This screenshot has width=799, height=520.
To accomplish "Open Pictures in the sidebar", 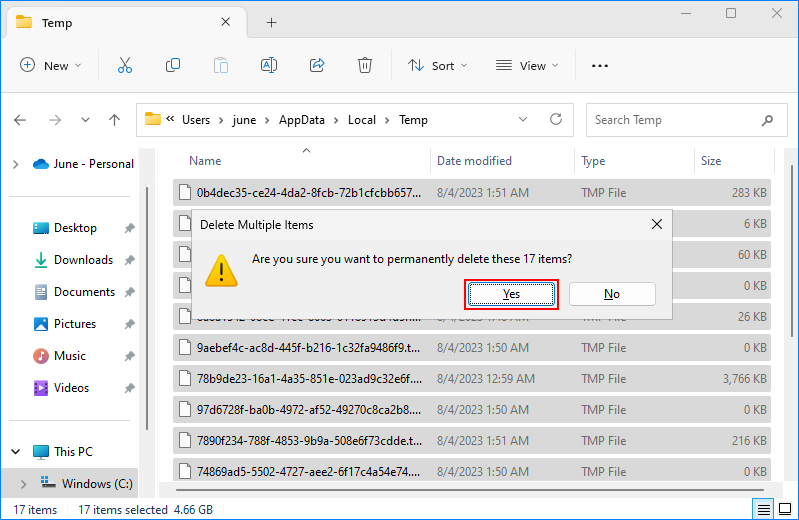I will 65,324.
